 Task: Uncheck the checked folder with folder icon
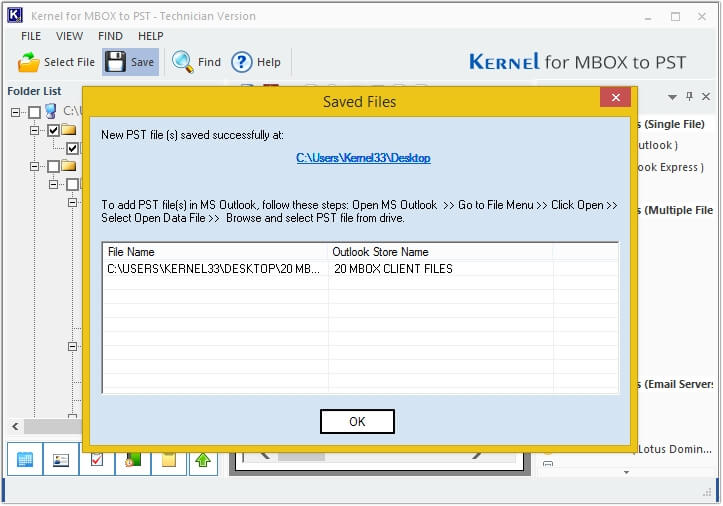(x=53, y=131)
